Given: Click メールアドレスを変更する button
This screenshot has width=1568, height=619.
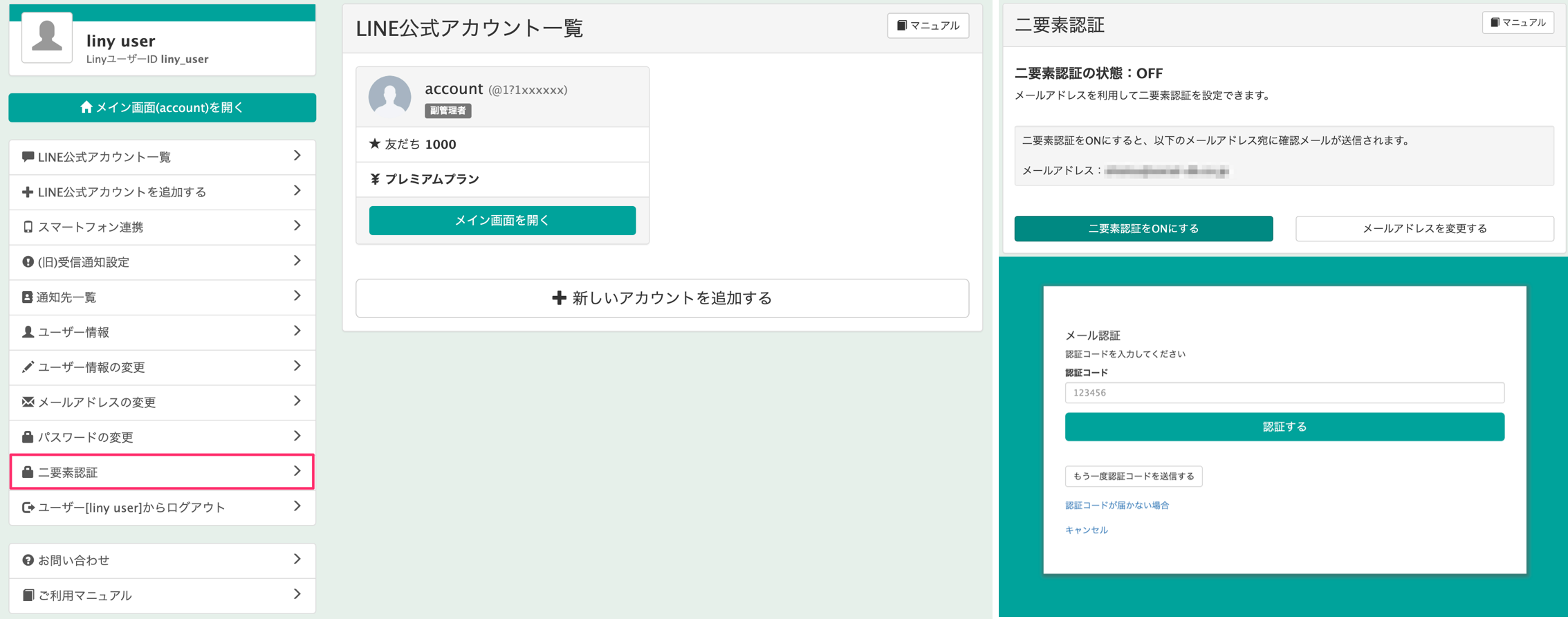Looking at the screenshot, I should pos(1424,228).
